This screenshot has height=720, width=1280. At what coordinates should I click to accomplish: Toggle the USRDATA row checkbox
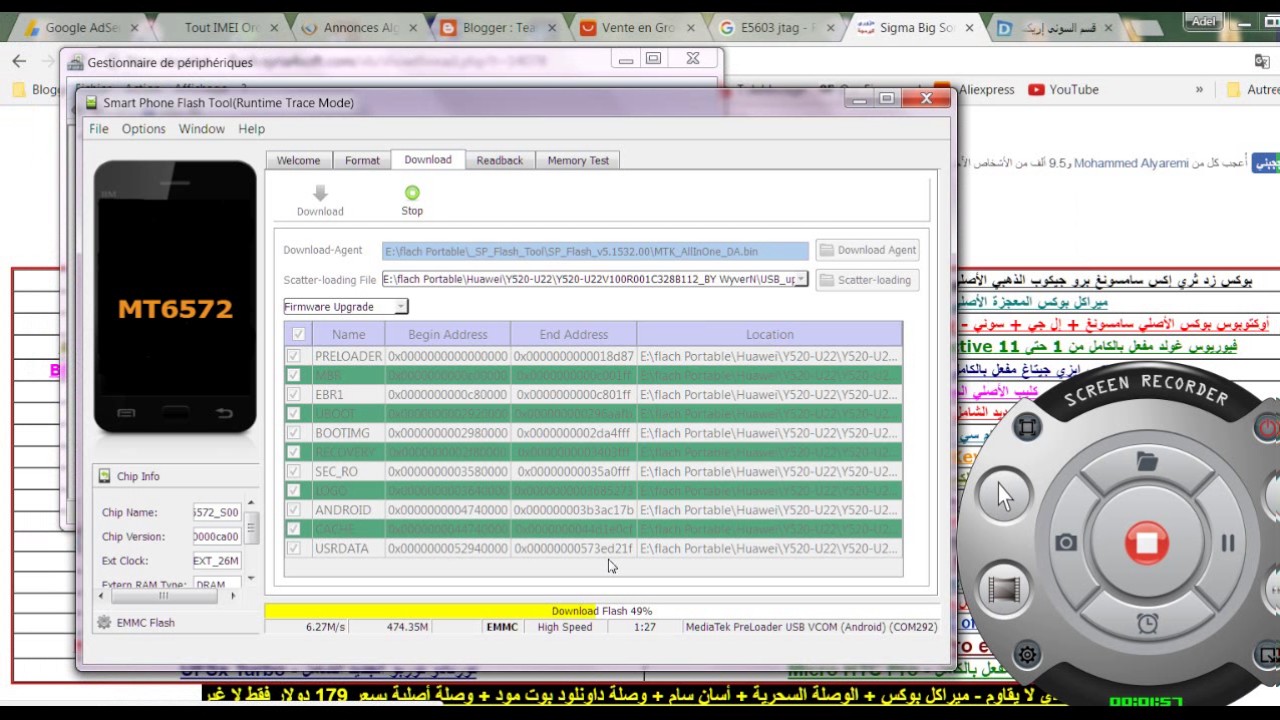(x=294, y=548)
